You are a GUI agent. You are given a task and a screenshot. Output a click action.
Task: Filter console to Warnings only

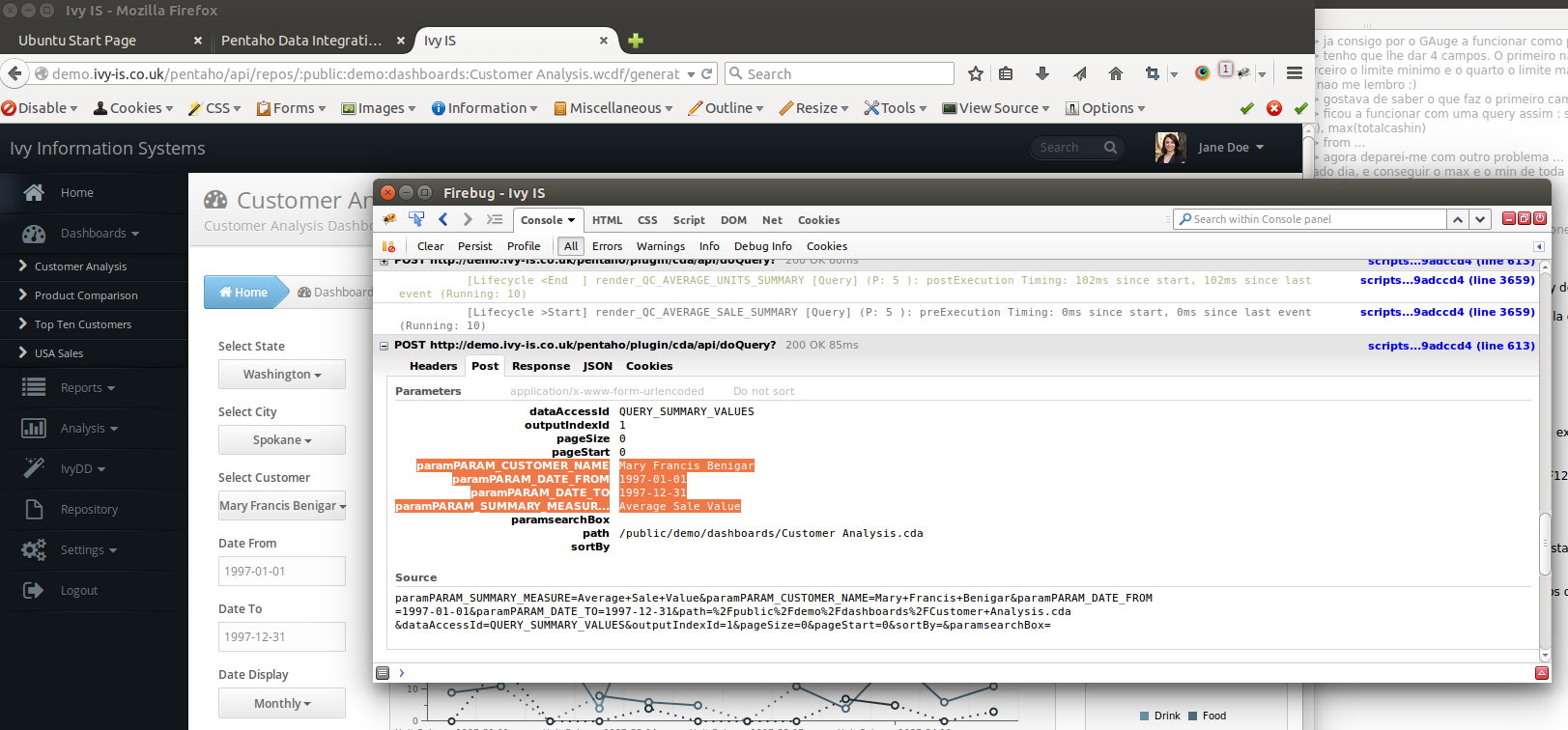coord(661,246)
